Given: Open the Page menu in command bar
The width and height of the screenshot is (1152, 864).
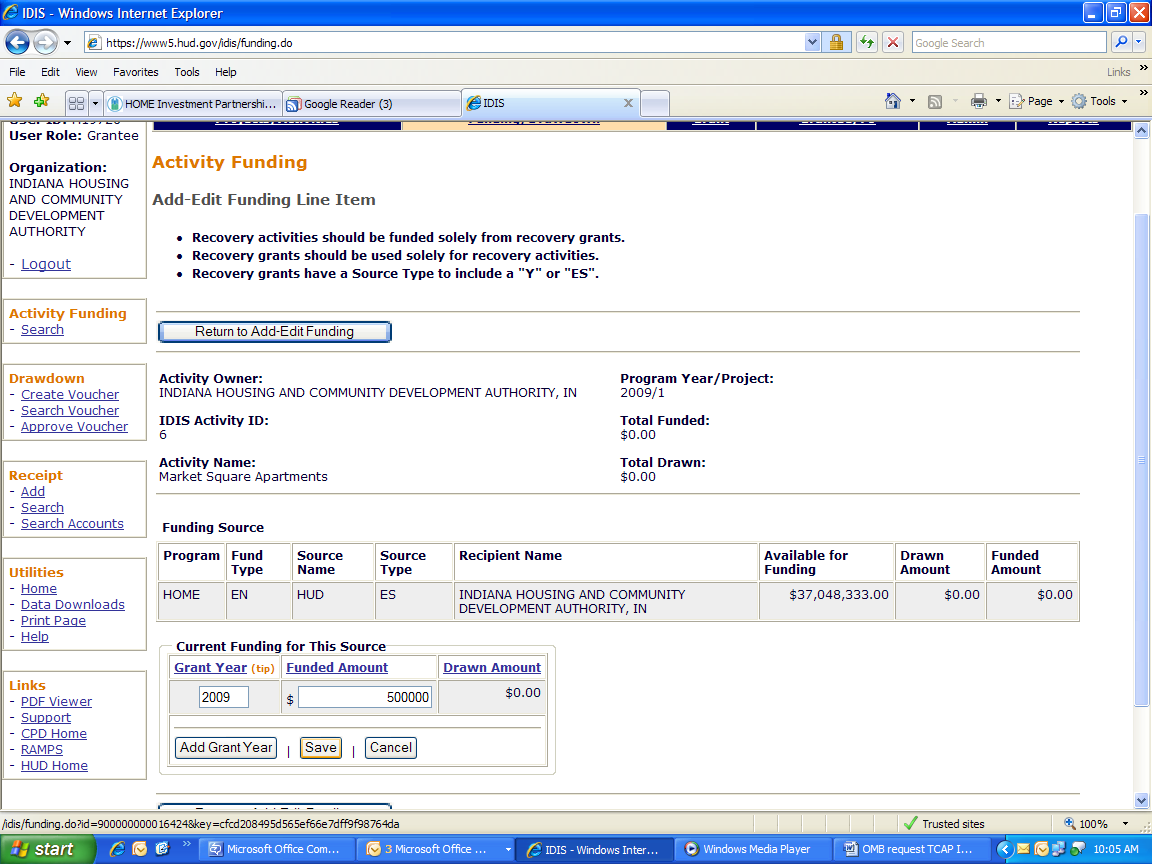Looking at the screenshot, I should click(1037, 101).
